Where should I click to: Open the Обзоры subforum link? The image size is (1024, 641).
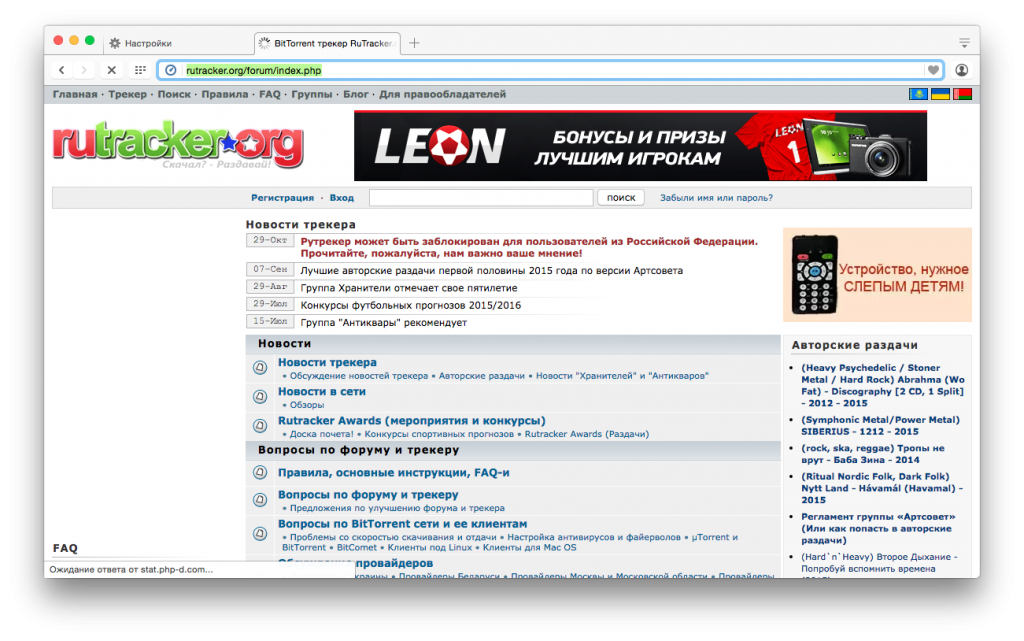[307, 405]
